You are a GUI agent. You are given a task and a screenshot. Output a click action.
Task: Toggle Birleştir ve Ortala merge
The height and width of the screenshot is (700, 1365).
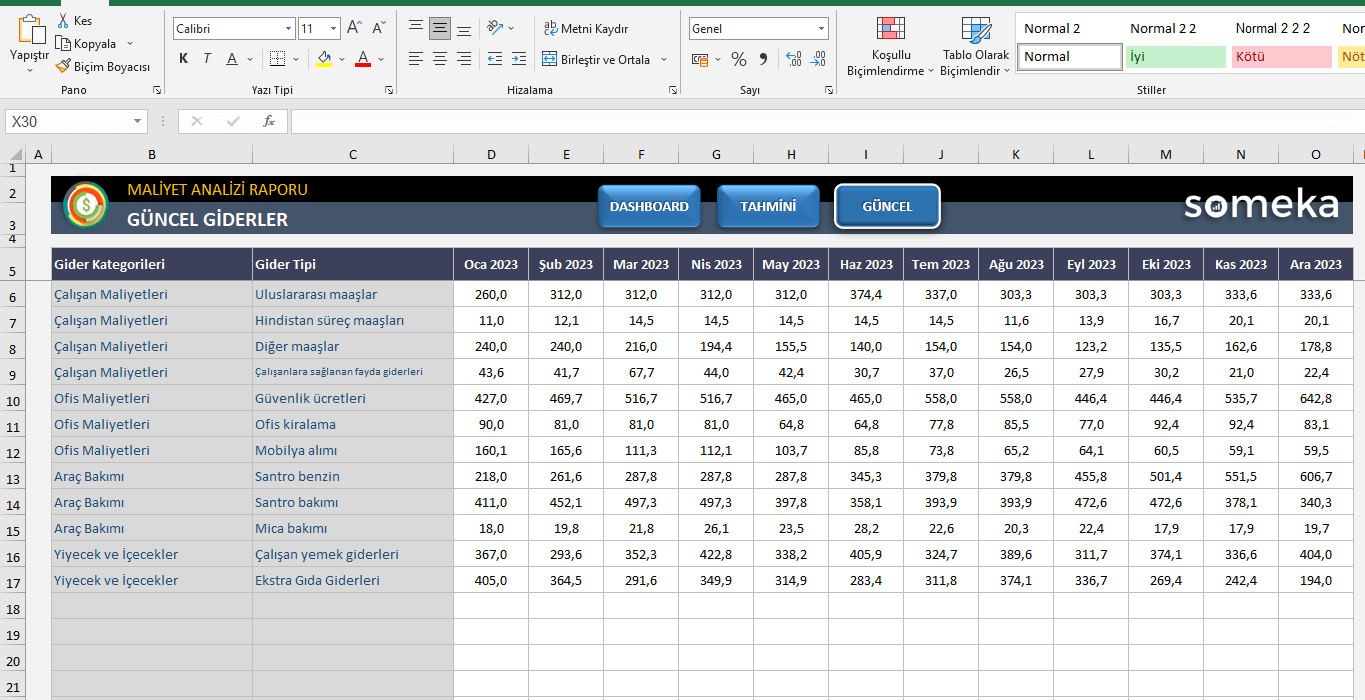[x=597, y=59]
